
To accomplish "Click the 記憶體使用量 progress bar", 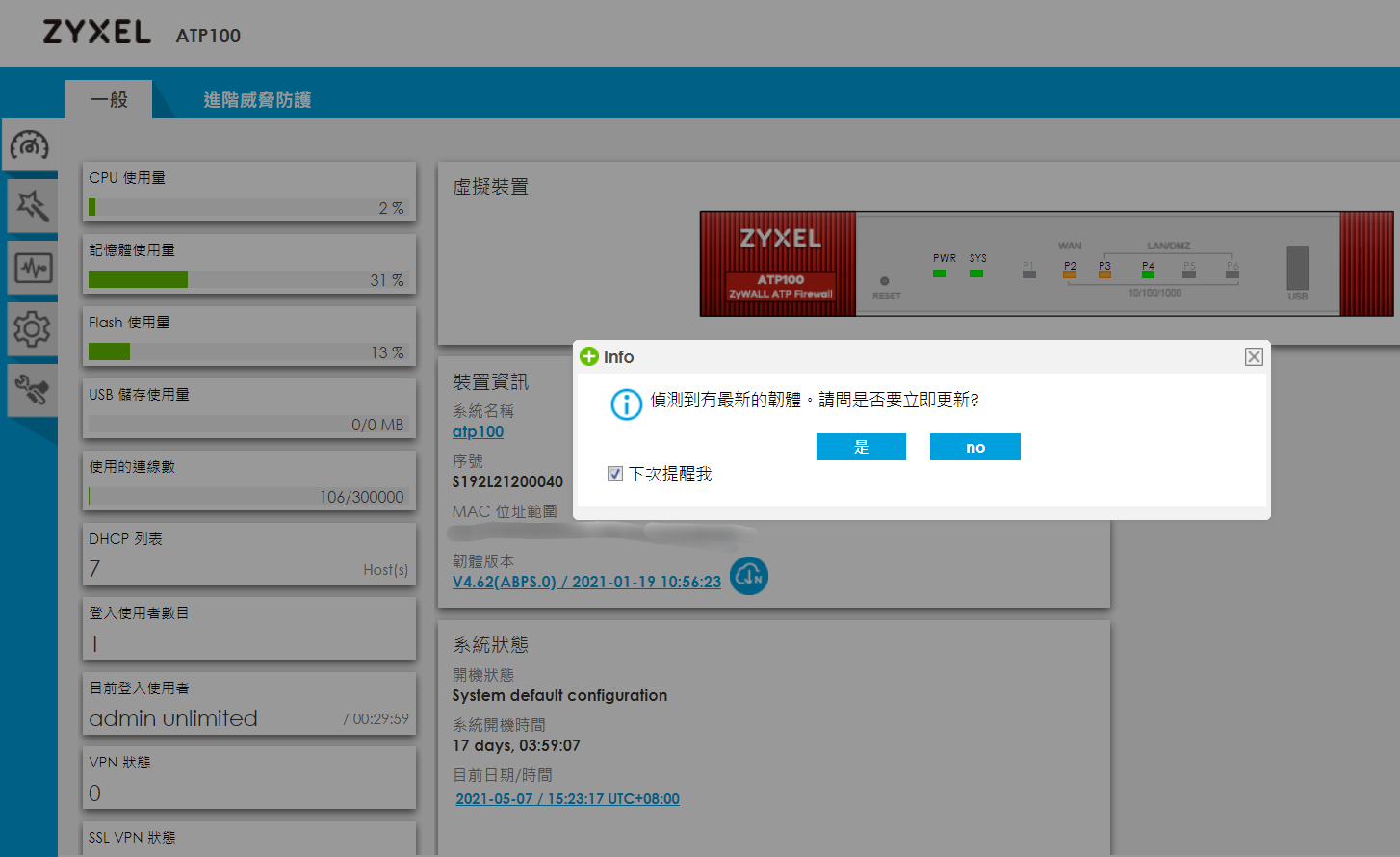I will coord(248,279).
